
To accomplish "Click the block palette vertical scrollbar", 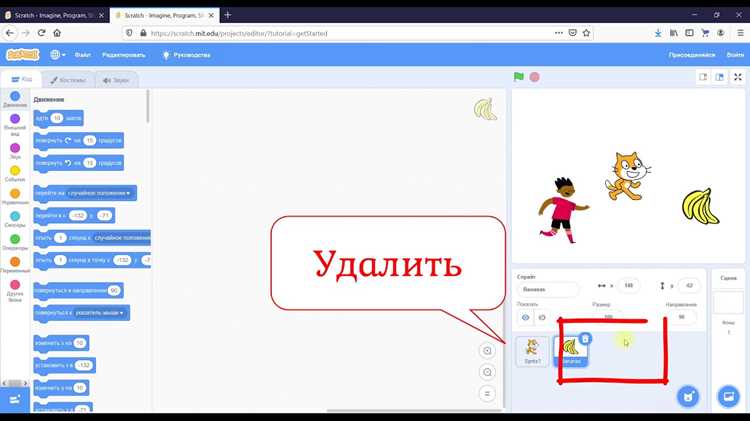I will click(148, 106).
